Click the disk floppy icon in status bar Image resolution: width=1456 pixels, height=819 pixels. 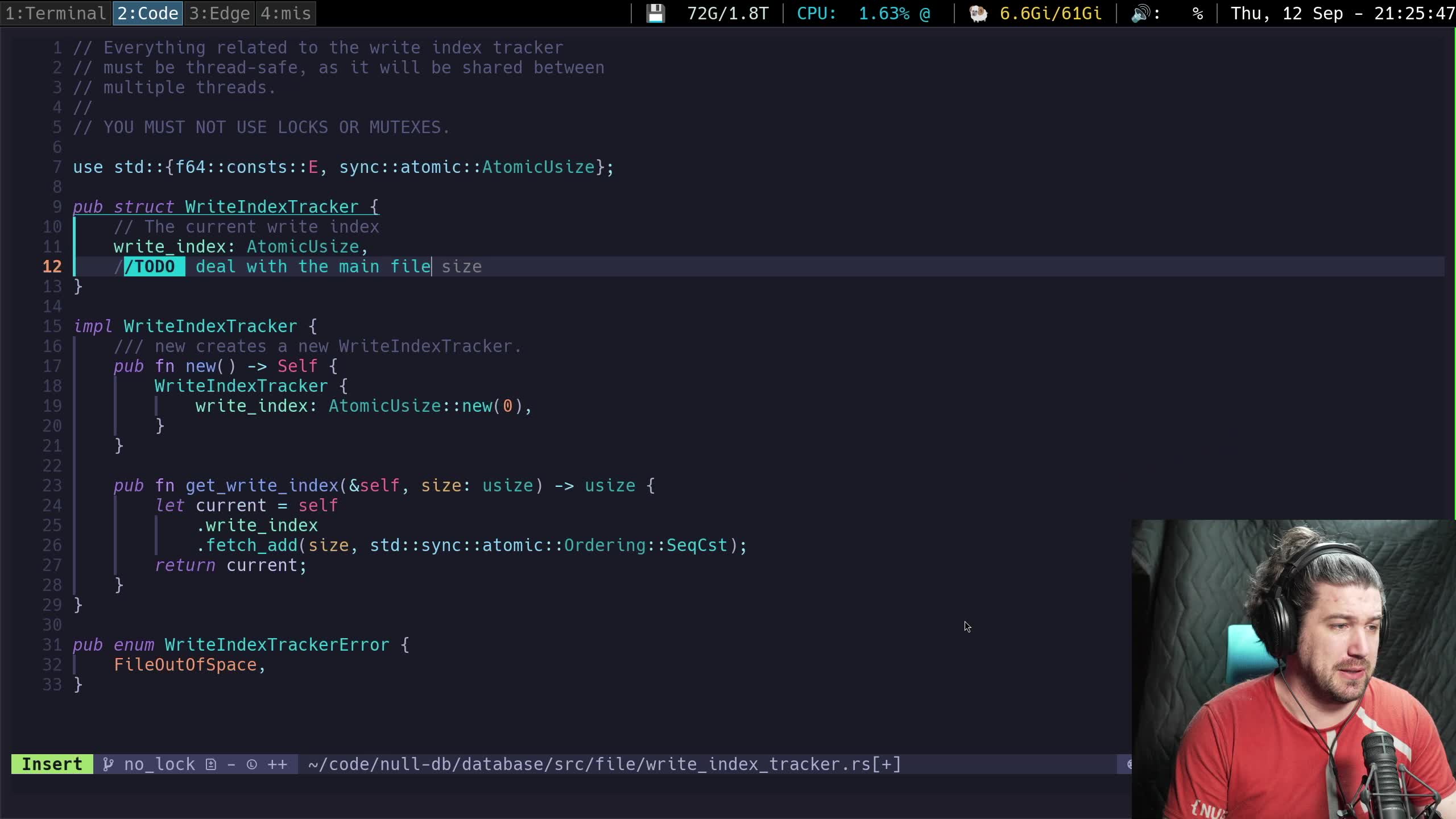click(655, 13)
